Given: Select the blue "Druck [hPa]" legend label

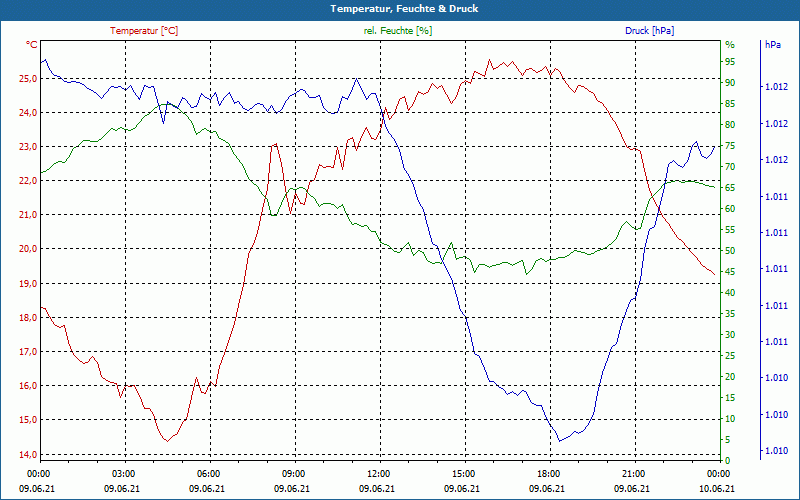Looking at the screenshot, I should (x=649, y=31).
